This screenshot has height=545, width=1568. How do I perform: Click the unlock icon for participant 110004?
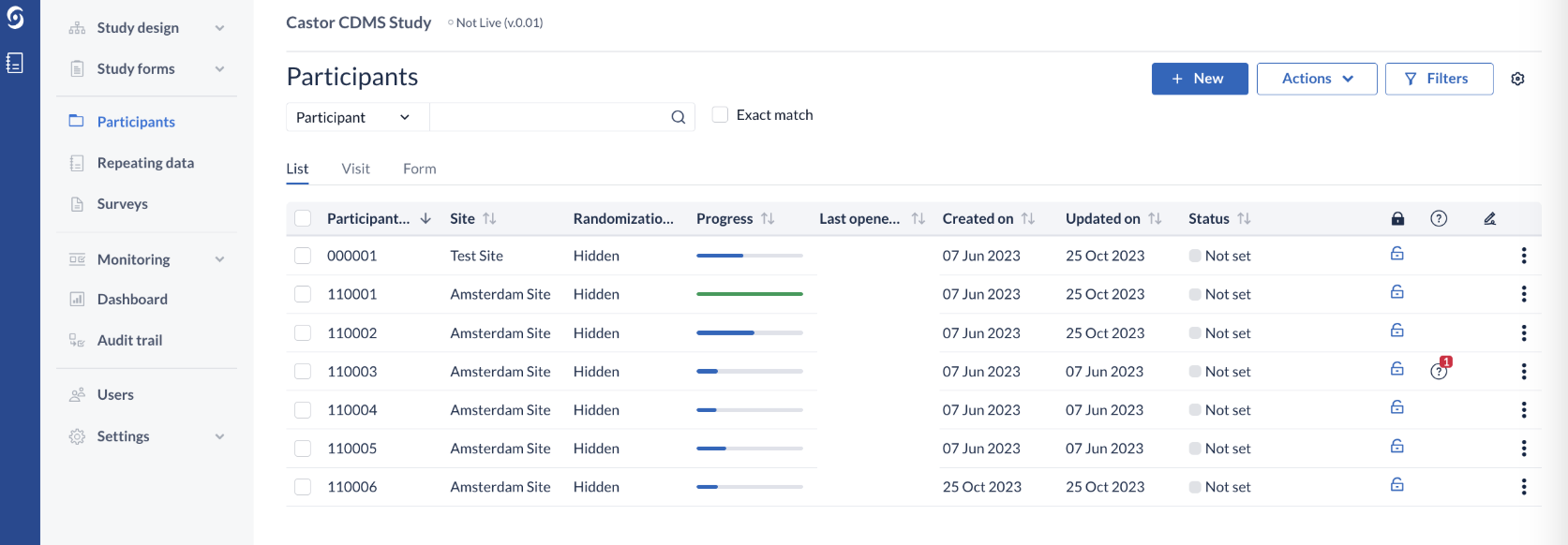tap(1396, 407)
